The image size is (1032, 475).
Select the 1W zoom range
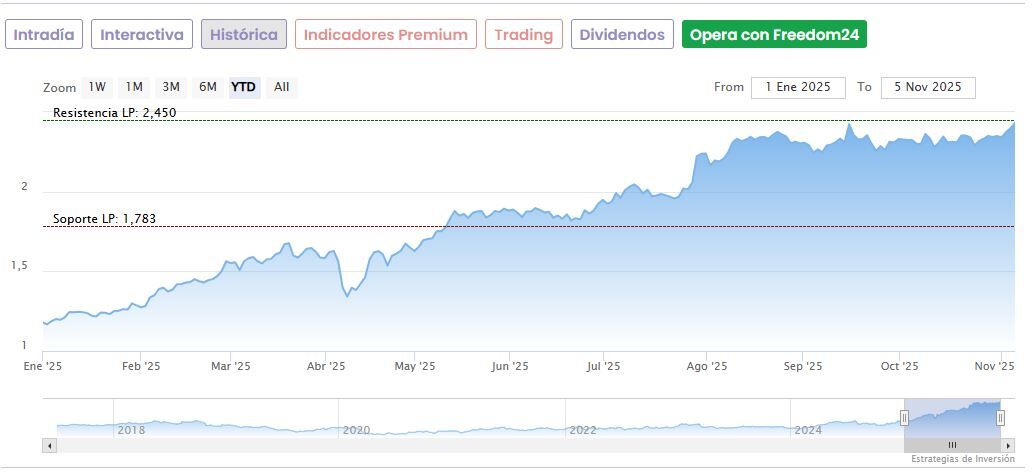97,87
